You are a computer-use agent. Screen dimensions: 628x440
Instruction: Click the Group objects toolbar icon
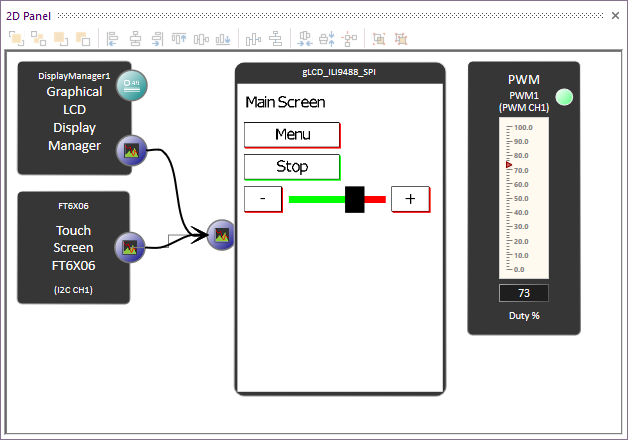click(379, 39)
